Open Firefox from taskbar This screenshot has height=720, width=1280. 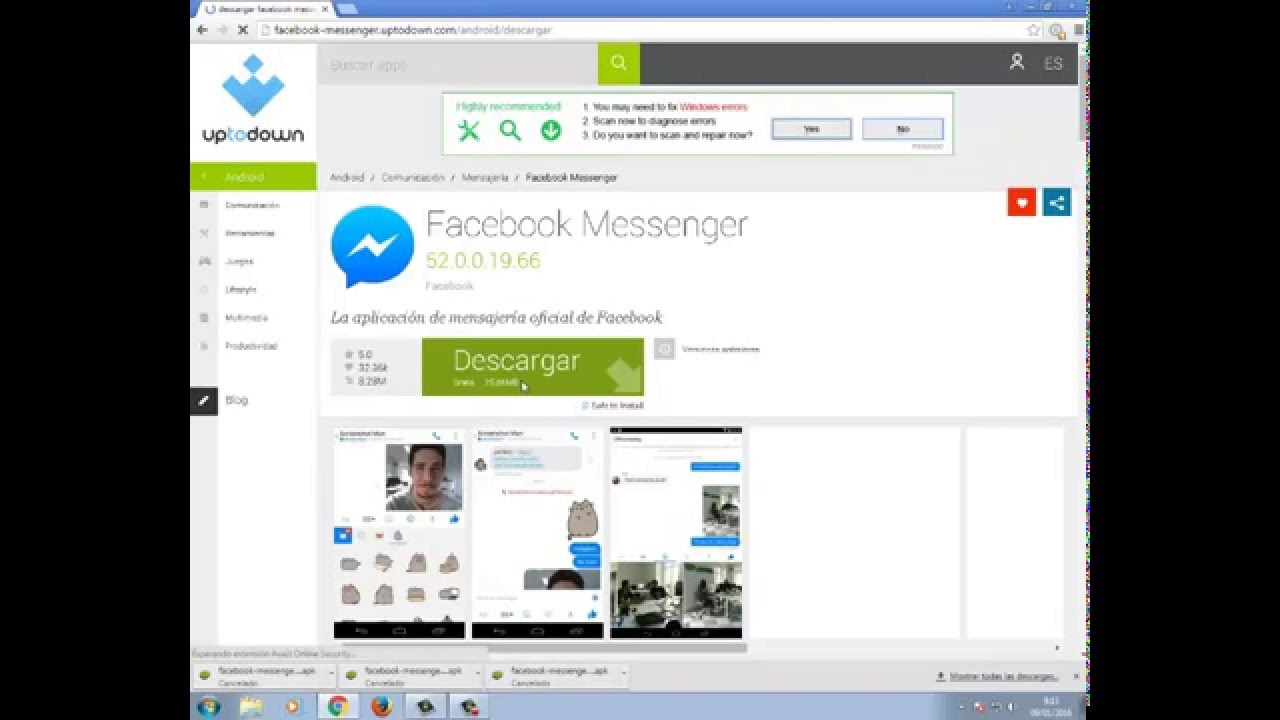(x=381, y=707)
